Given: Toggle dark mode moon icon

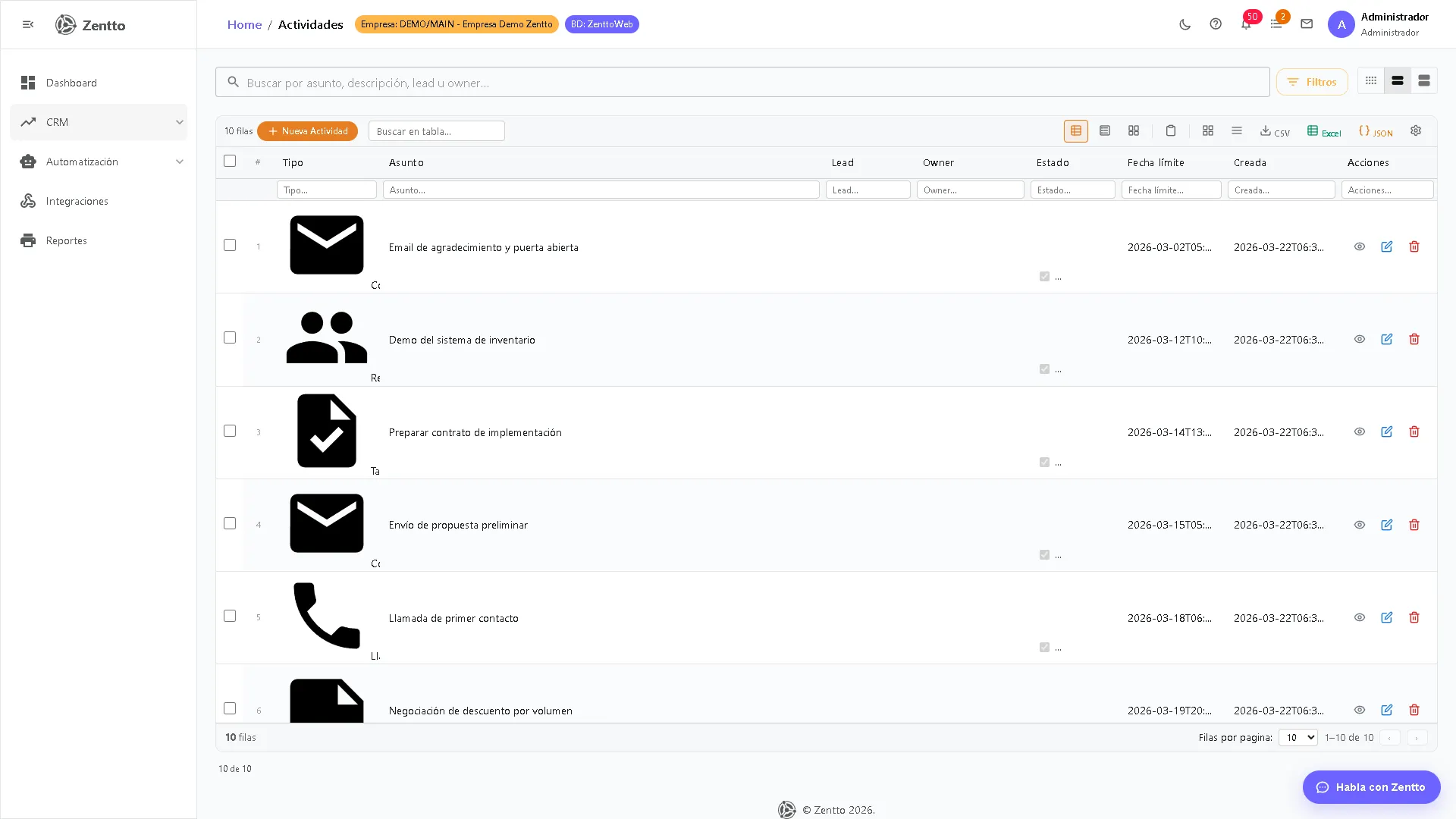Looking at the screenshot, I should click(x=1185, y=24).
